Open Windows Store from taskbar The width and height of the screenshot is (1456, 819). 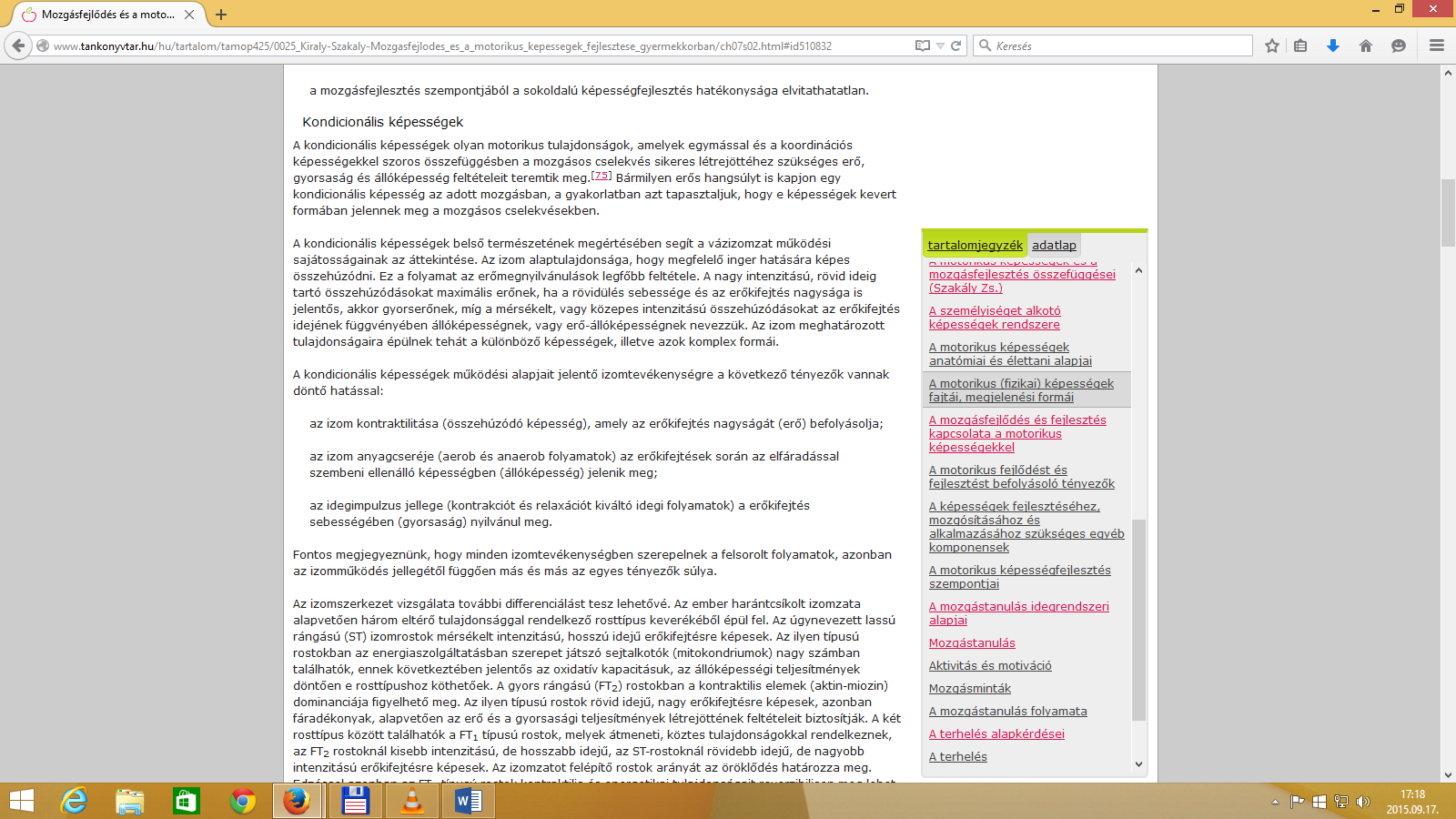187,801
